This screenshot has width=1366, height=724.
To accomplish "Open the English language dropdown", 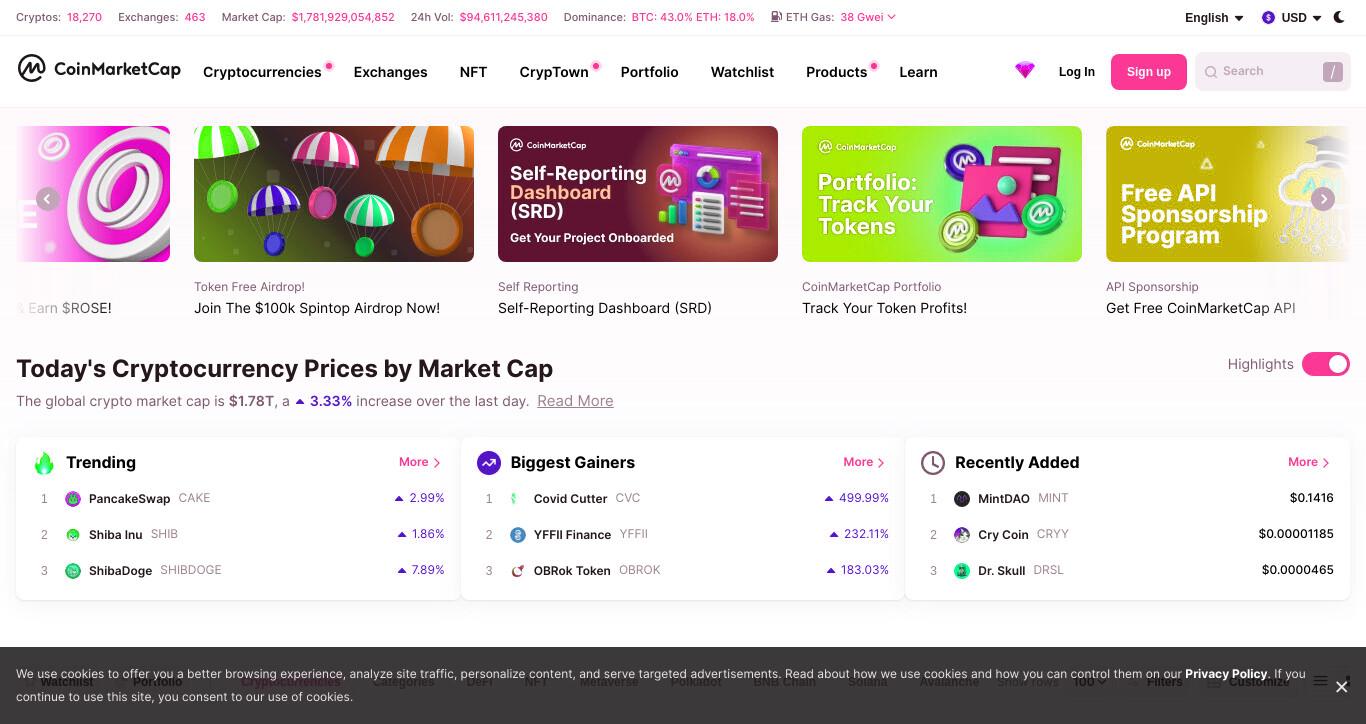I will pos(1214,17).
